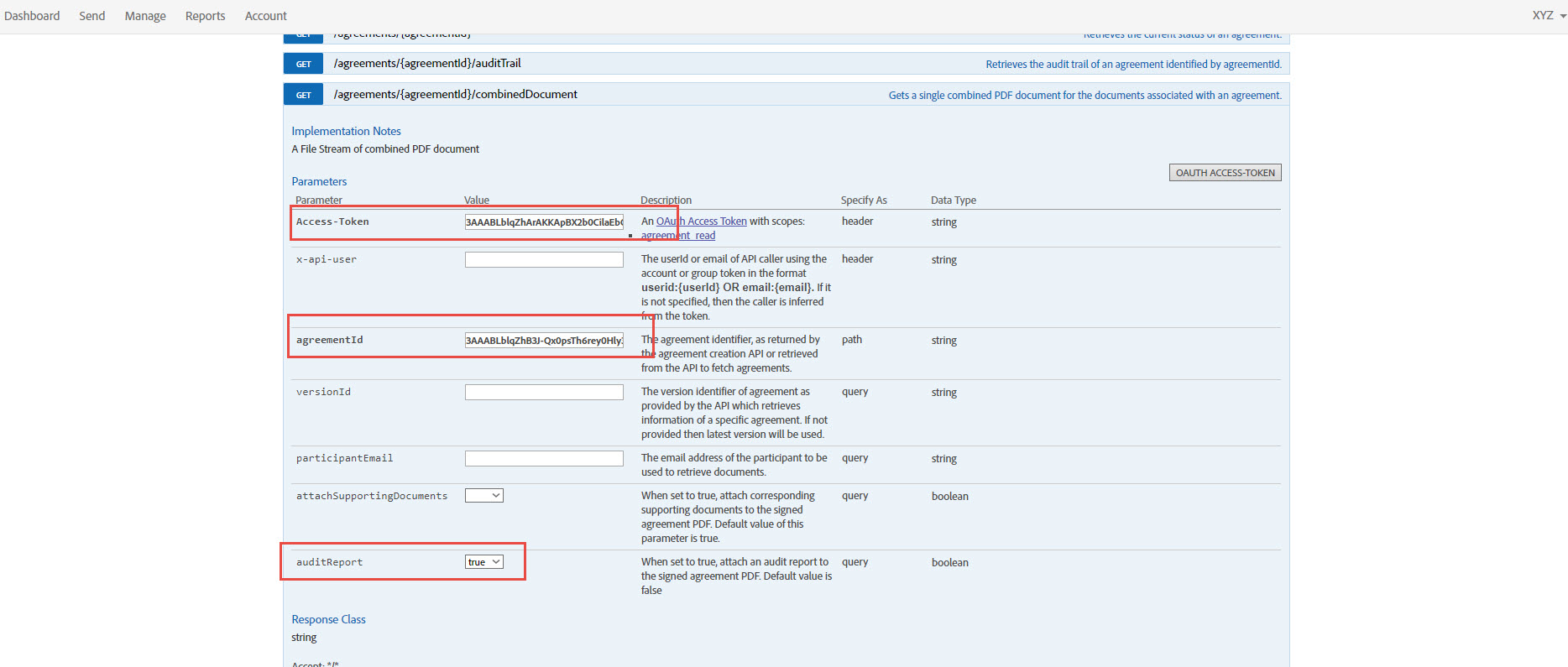This screenshot has width=1568, height=667.
Task: Click the Access-Token value field
Action: 544,222
